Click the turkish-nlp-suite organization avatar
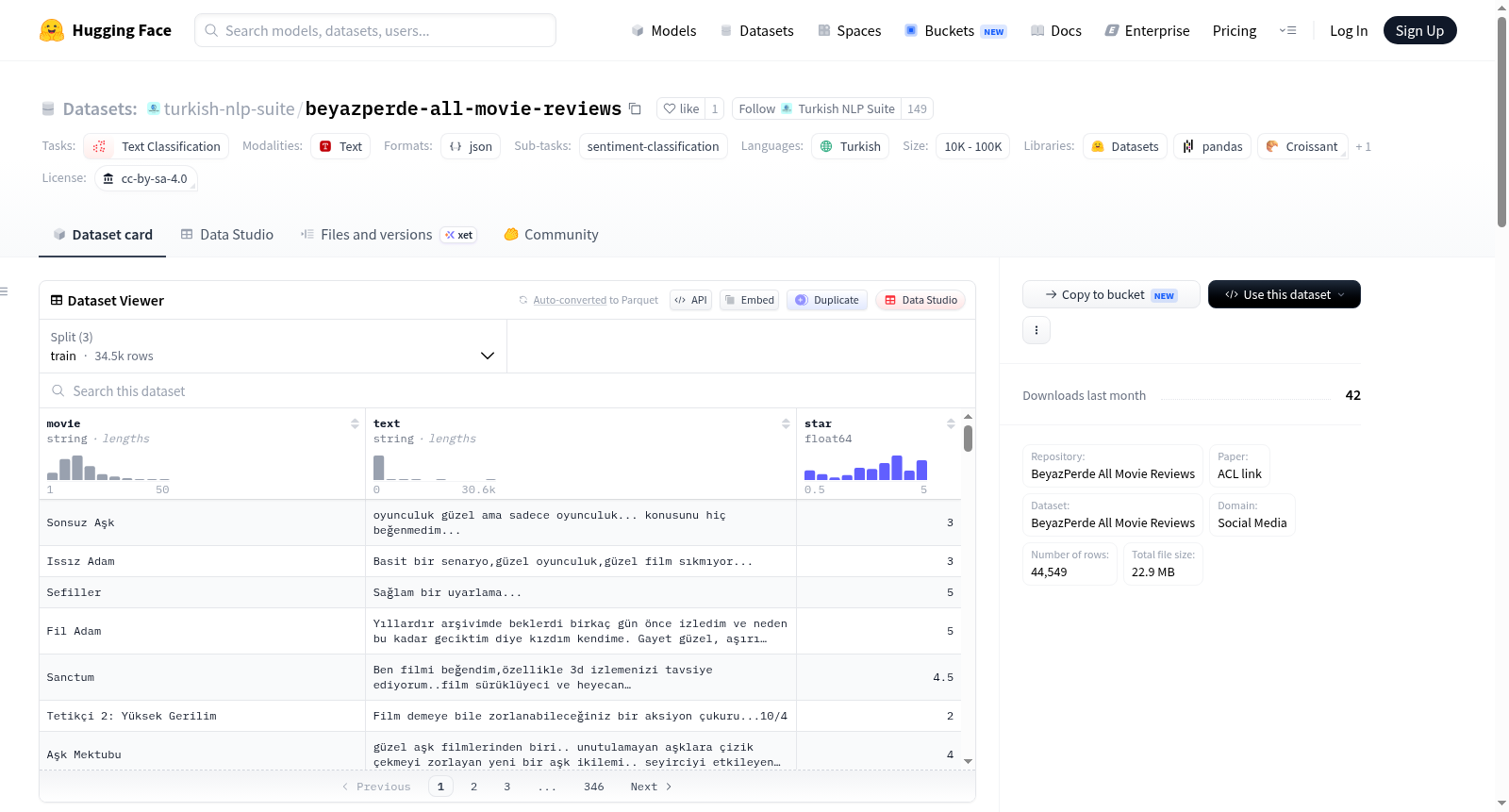The height and width of the screenshot is (812, 1509). tap(154, 108)
